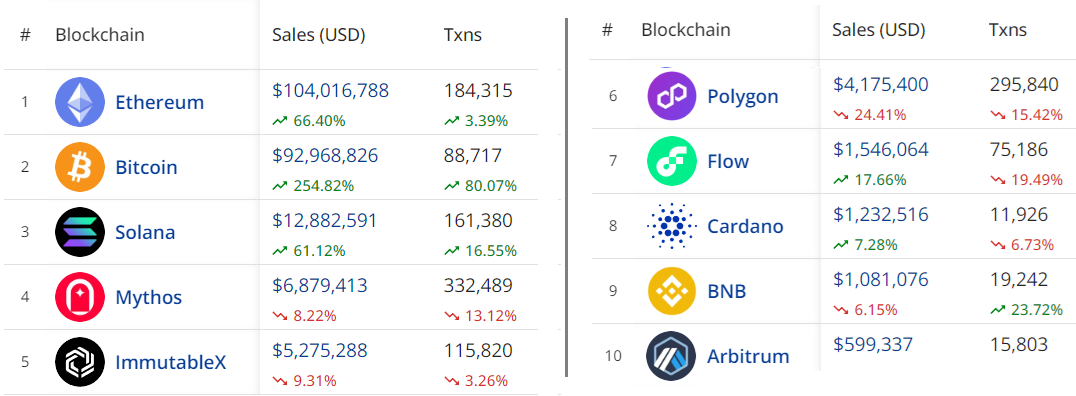The width and height of the screenshot is (1076, 396).
Task: Open the Ethereum blockchain link
Action: pos(160,102)
